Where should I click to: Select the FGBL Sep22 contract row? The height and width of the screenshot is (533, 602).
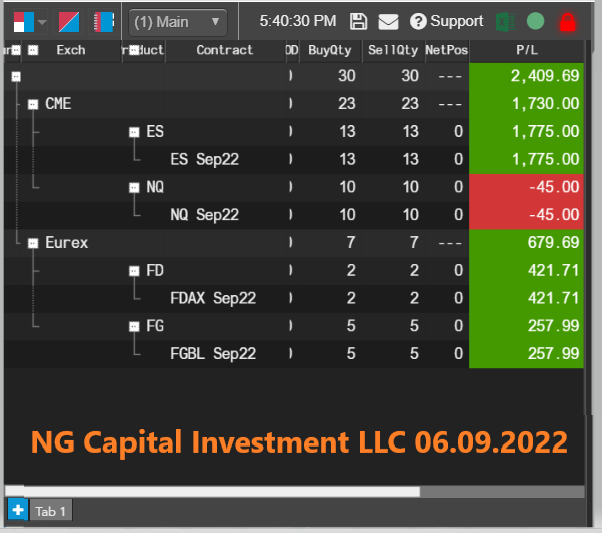coord(294,354)
